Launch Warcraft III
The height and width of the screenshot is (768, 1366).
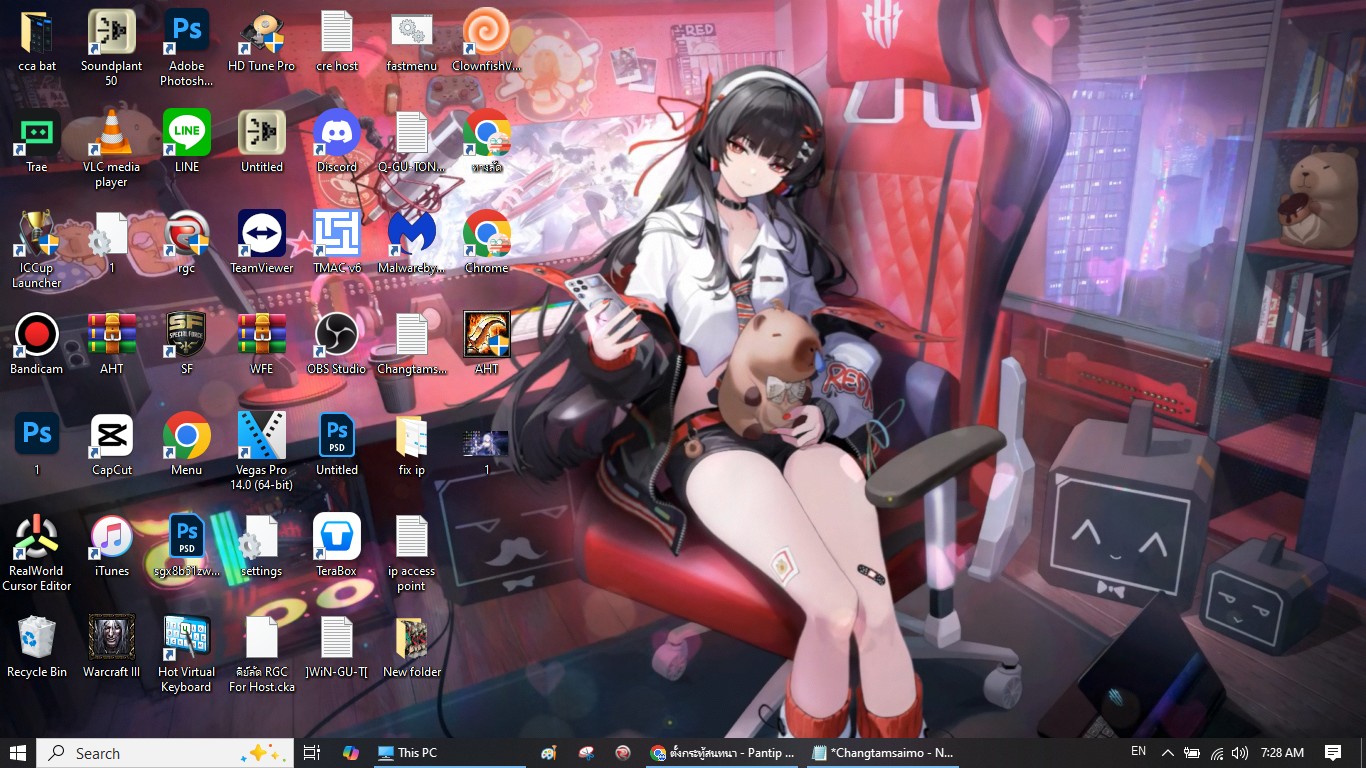tap(112, 647)
